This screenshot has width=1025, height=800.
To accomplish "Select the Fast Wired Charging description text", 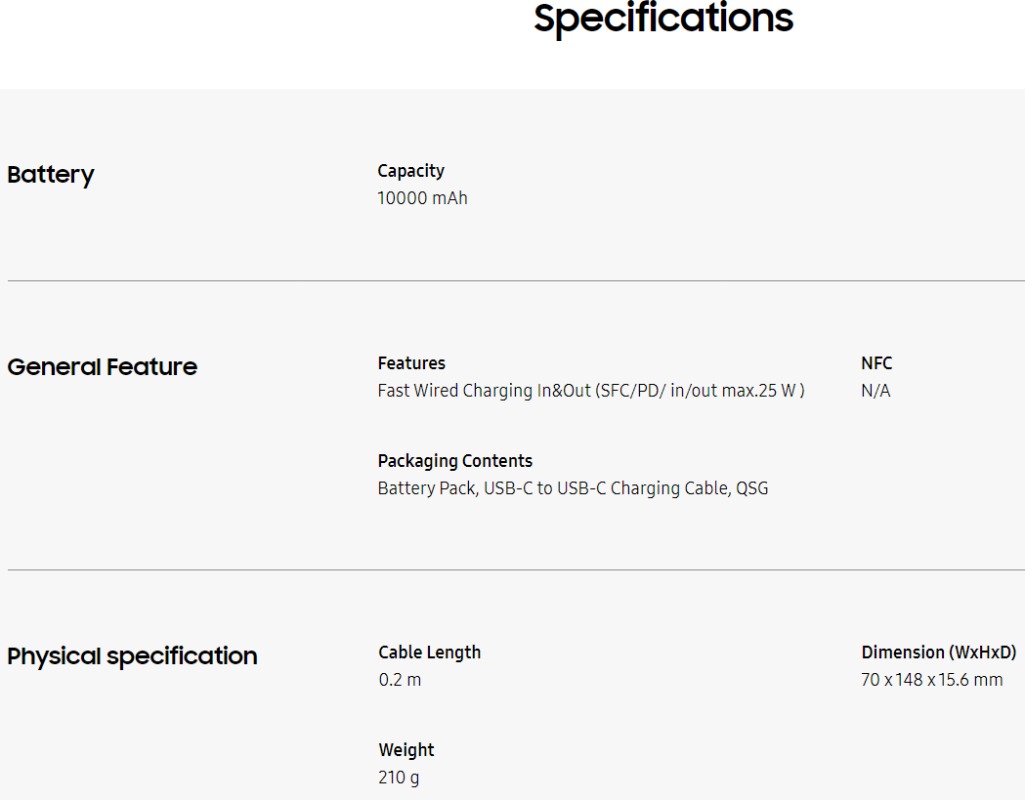I will point(593,391).
